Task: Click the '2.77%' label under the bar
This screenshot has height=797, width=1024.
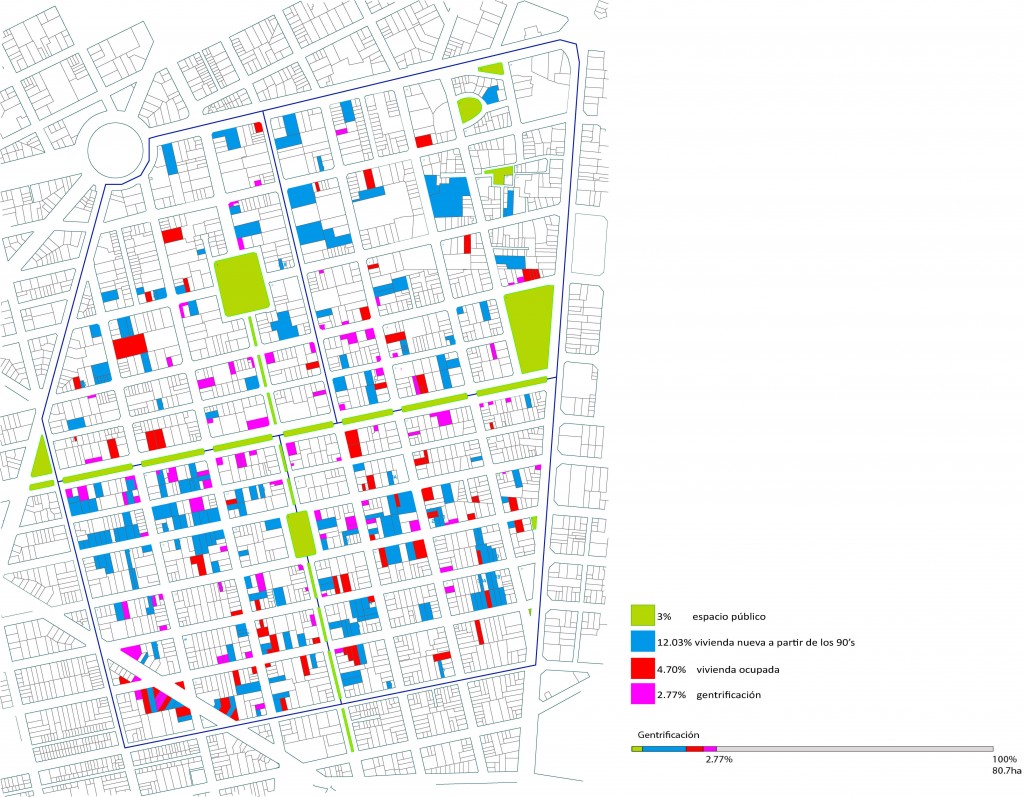Action: pos(718,759)
